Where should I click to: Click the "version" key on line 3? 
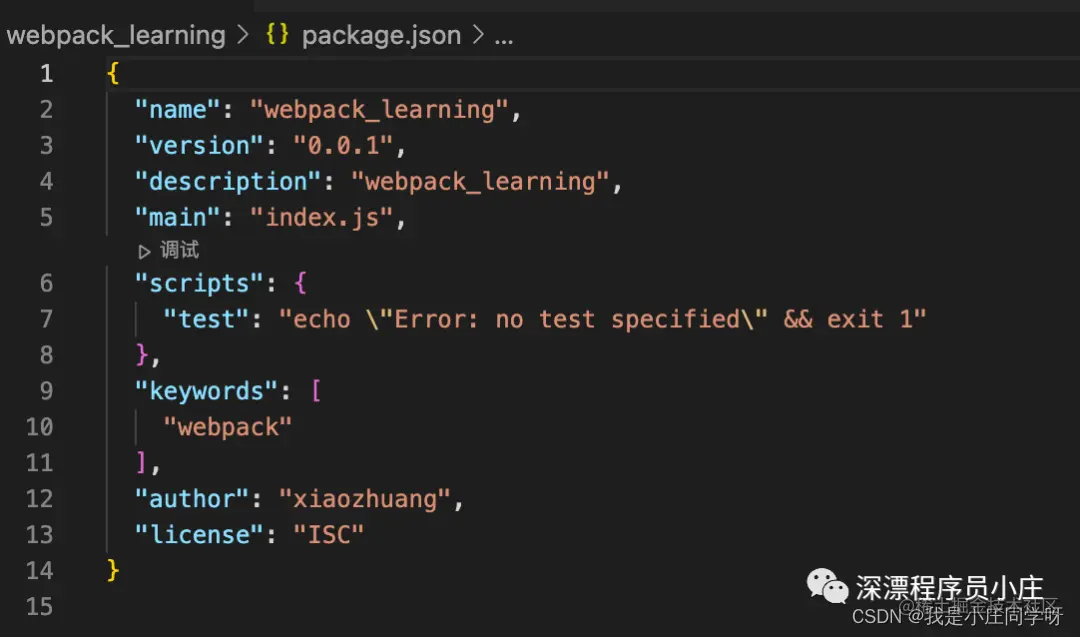pyautogui.click(x=199, y=145)
